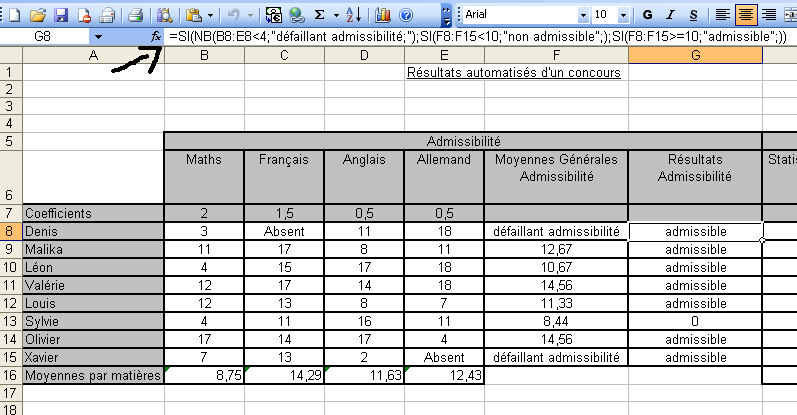Select column A header
The image size is (797, 415).
[93, 55]
